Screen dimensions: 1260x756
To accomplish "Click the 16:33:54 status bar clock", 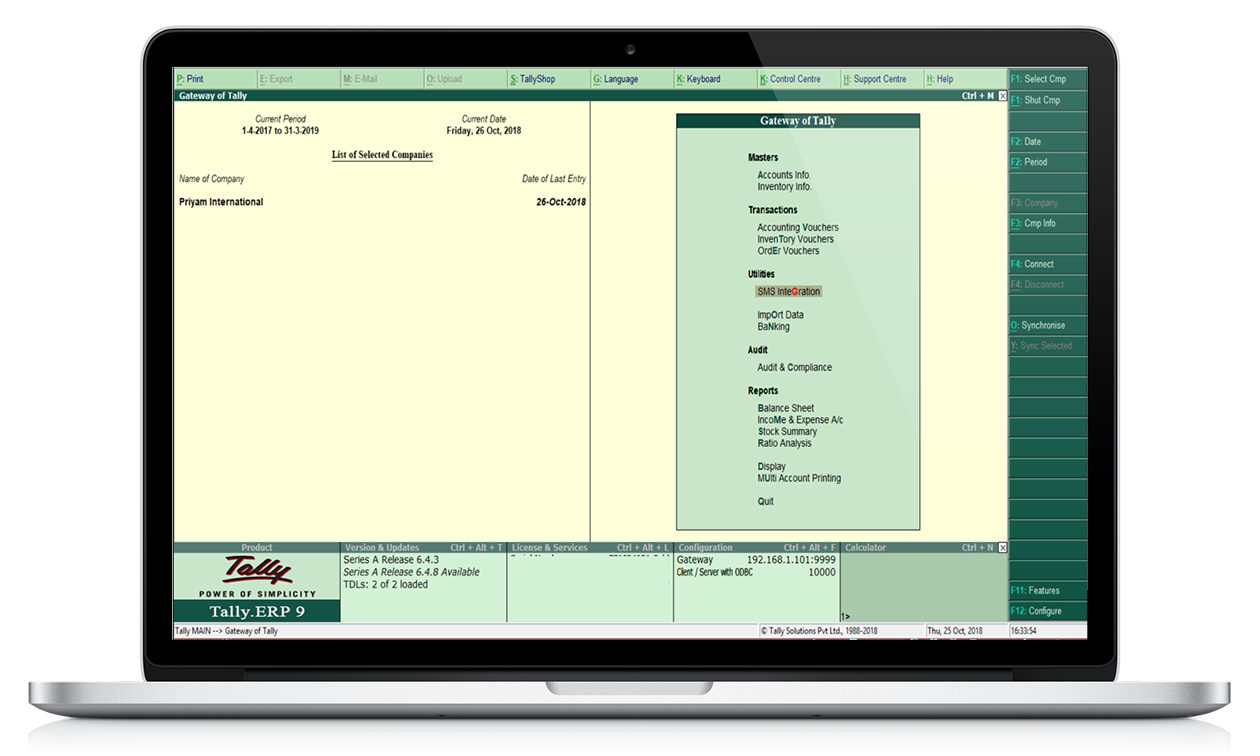I will 1024,631.
